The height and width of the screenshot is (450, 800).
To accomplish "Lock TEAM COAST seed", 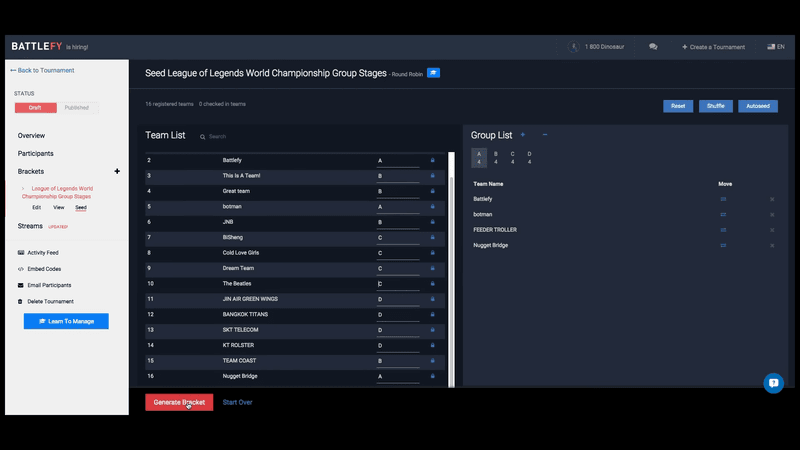I will click(x=433, y=361).
